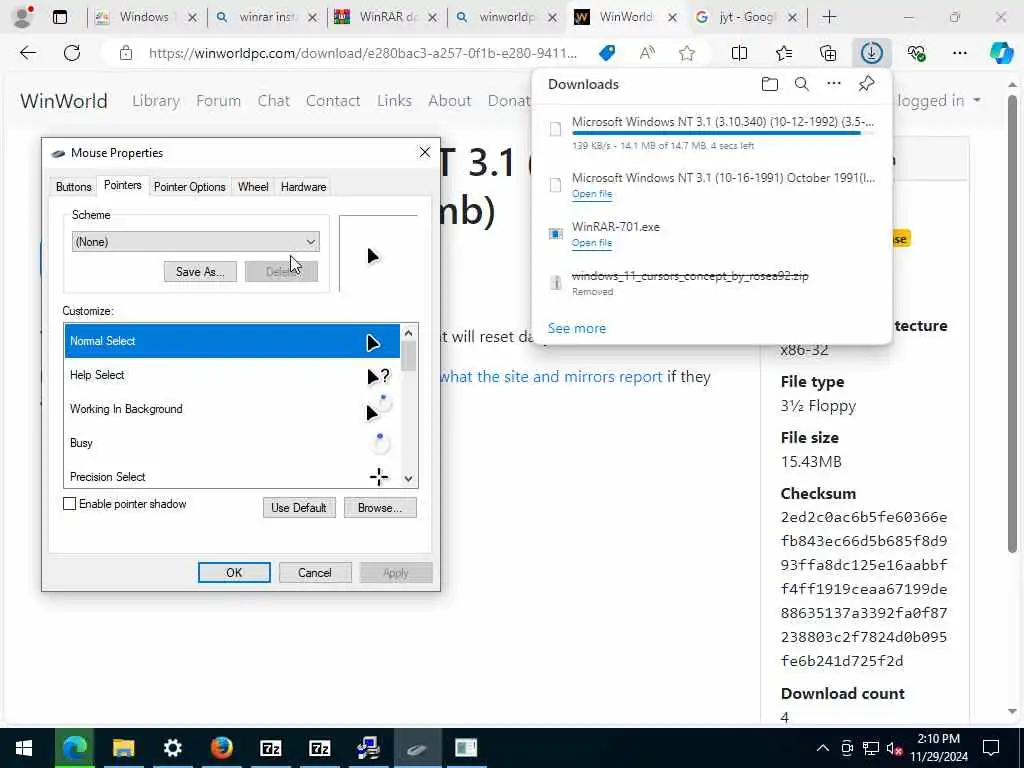
Task: Open new Edge tab
Action: tap(829, 17)
